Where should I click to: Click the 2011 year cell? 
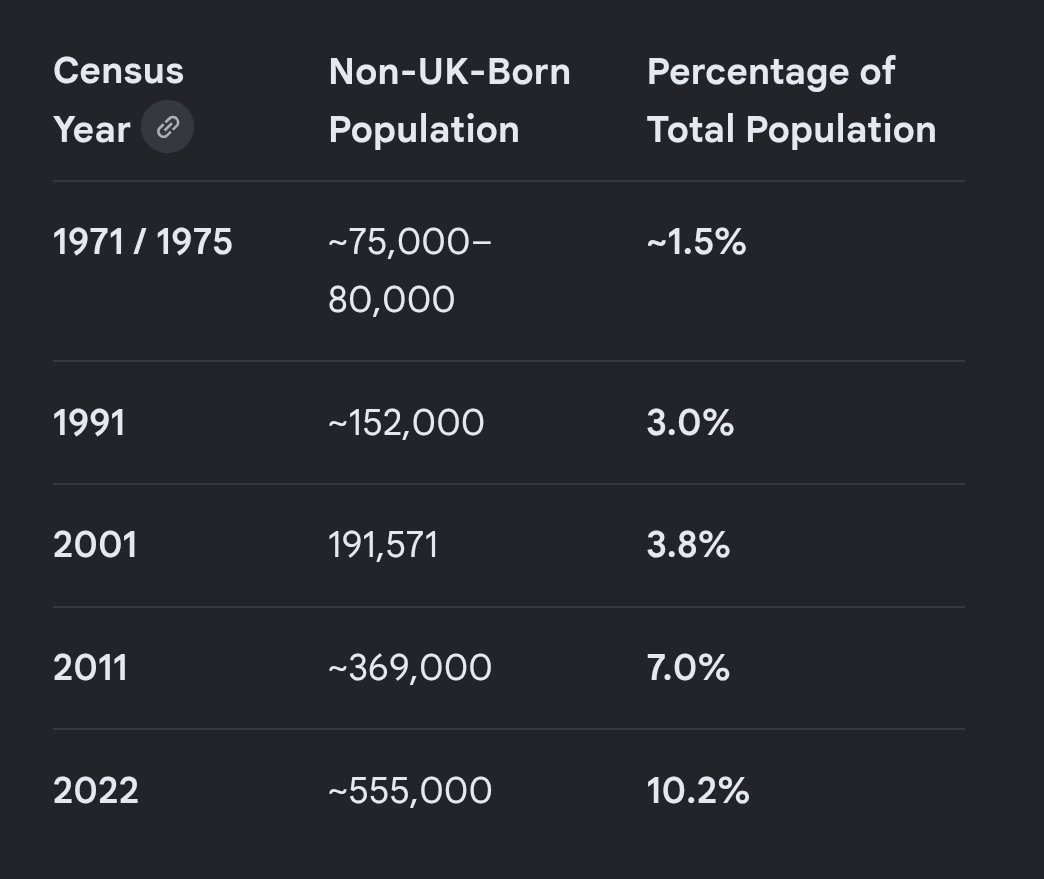tap(91, 667)
